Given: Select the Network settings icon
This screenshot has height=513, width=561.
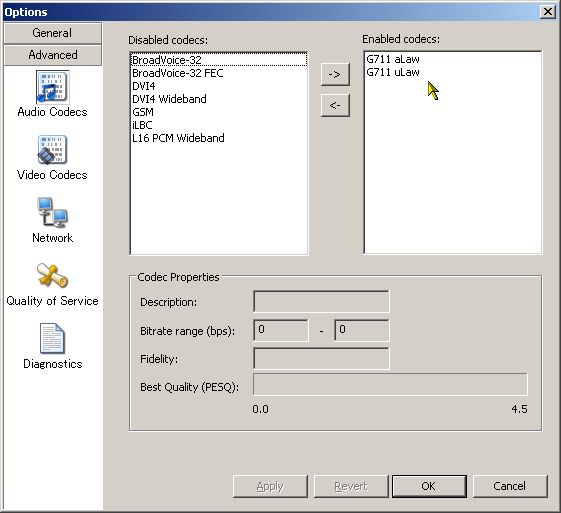Looking at the screenshot, I should [52, 212].
